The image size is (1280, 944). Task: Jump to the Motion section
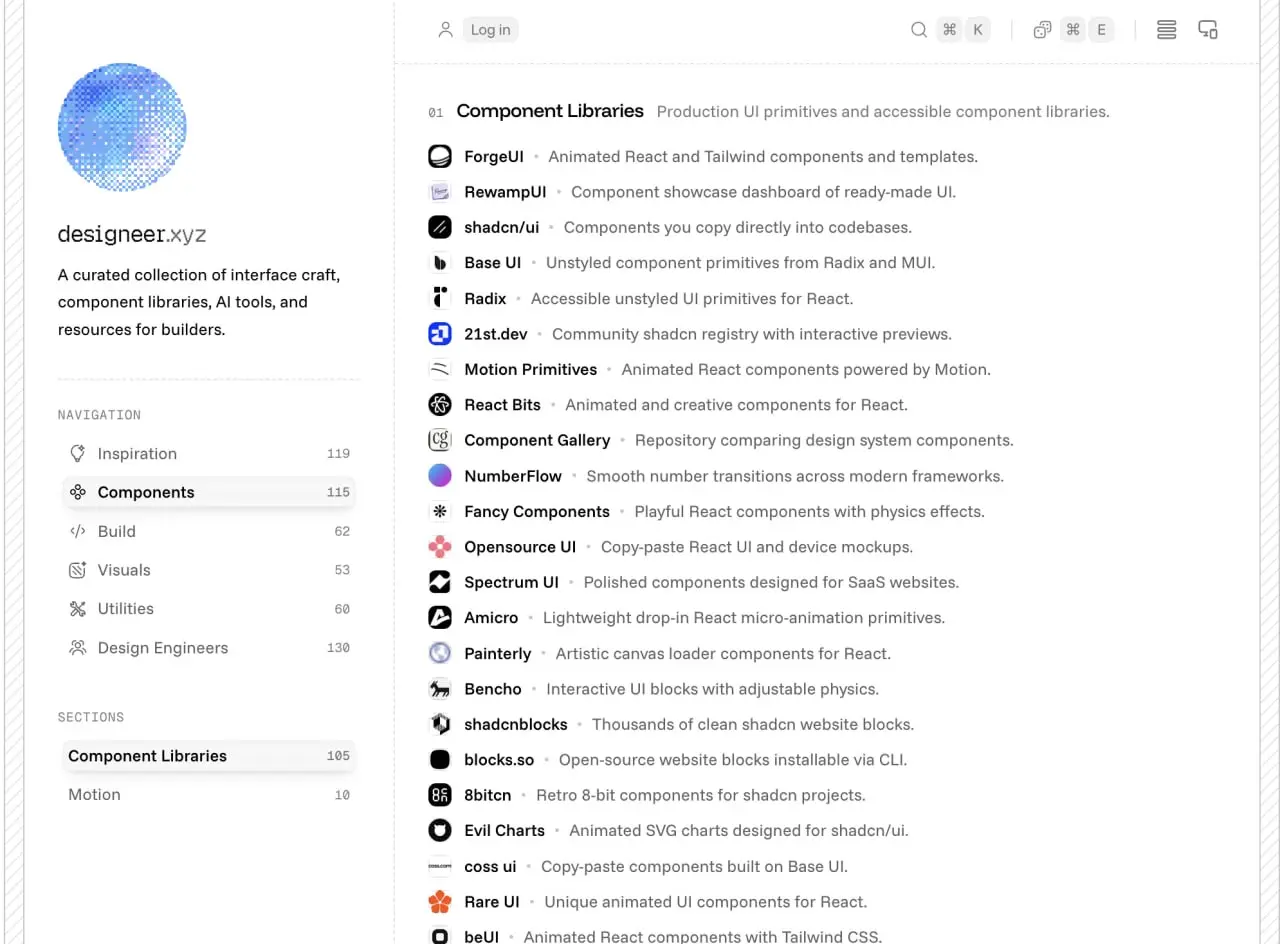point(209,795)
